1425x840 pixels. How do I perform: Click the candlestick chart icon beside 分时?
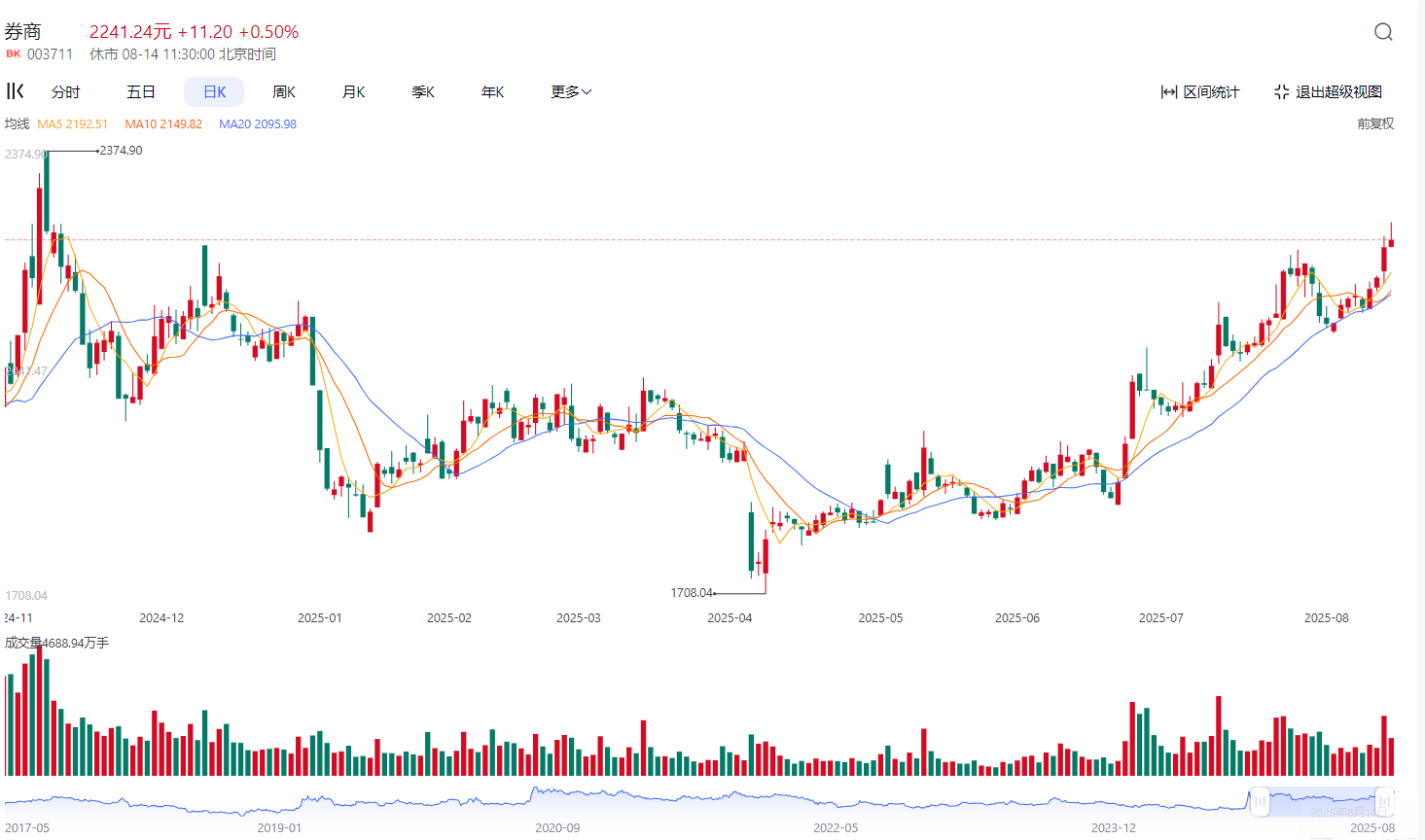14,90
